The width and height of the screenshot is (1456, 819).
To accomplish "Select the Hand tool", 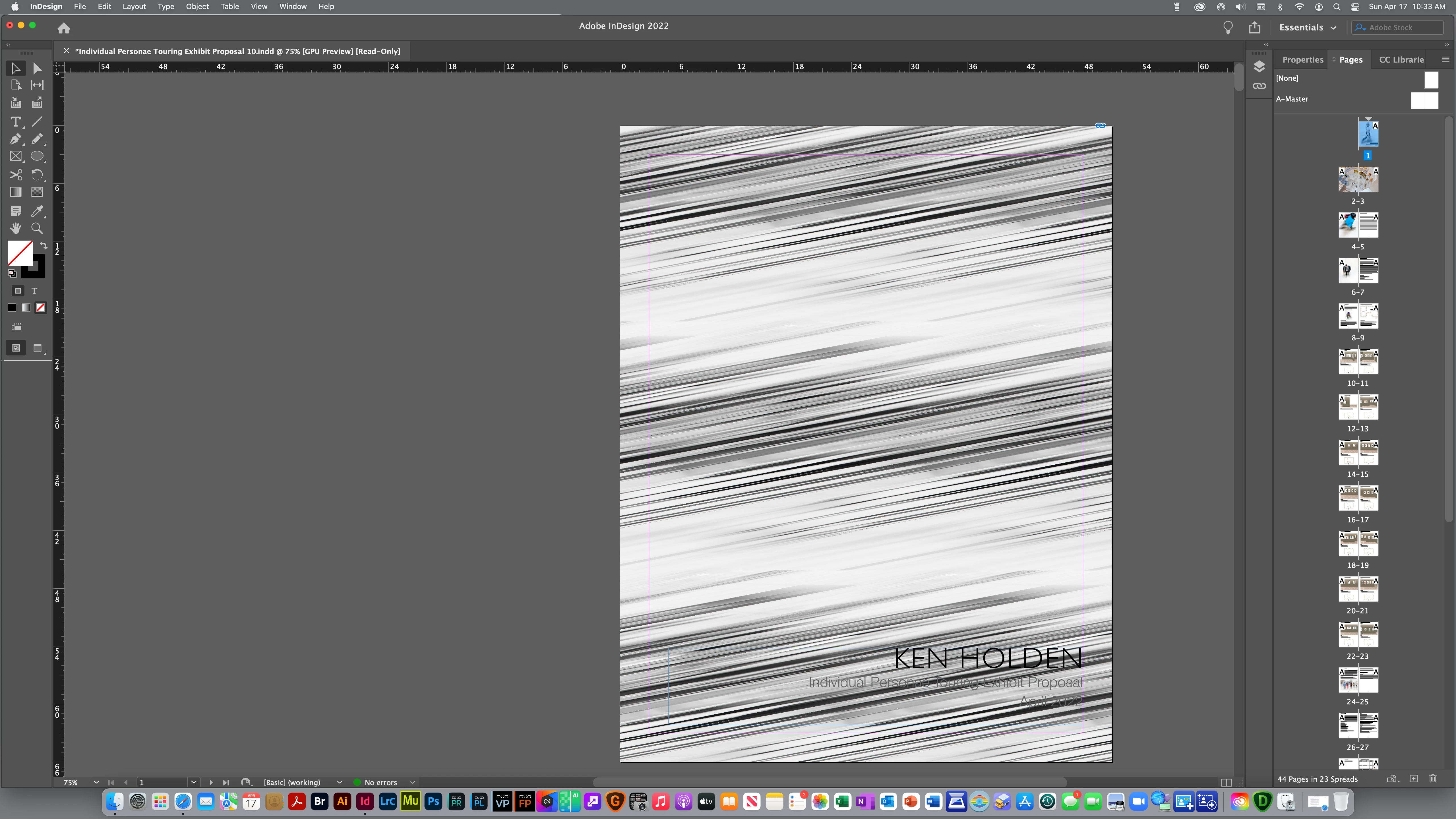I will [x=15, y=228].
